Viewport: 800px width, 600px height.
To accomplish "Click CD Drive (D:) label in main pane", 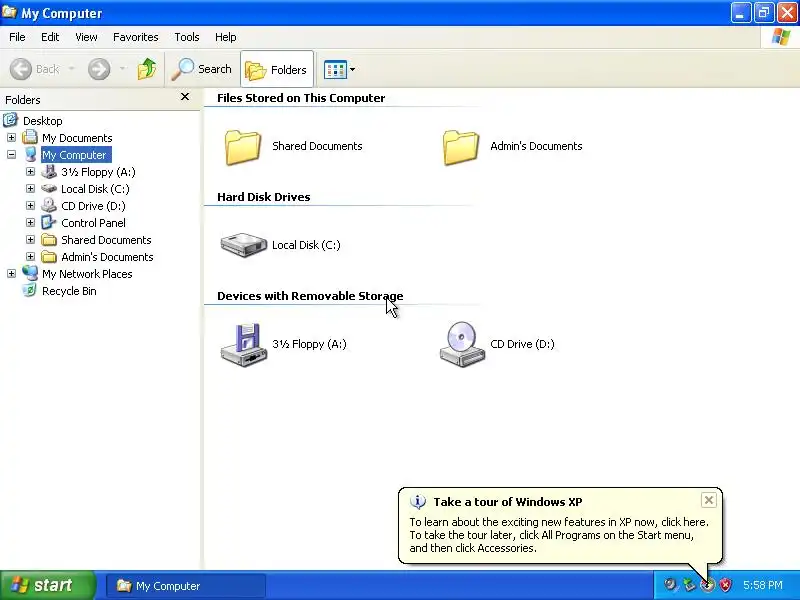I will 522,344.
